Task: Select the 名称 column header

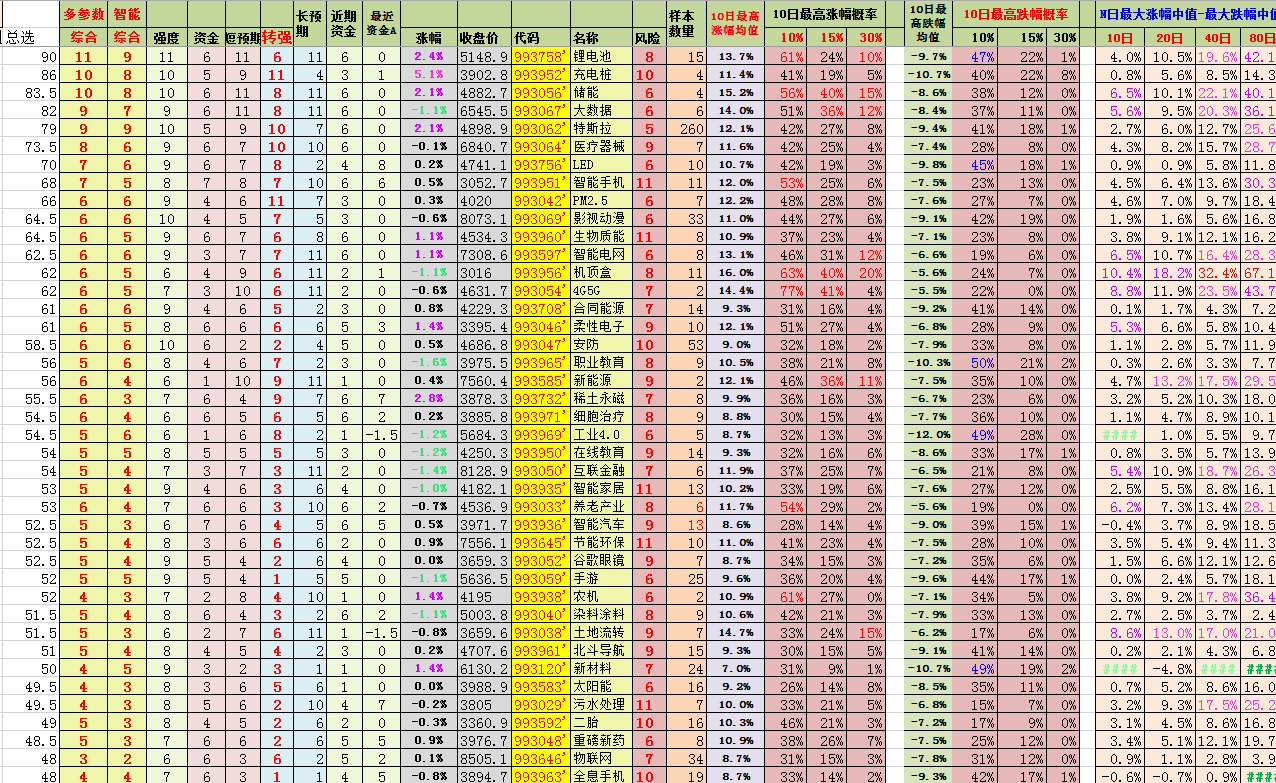Action: (602, 37)
